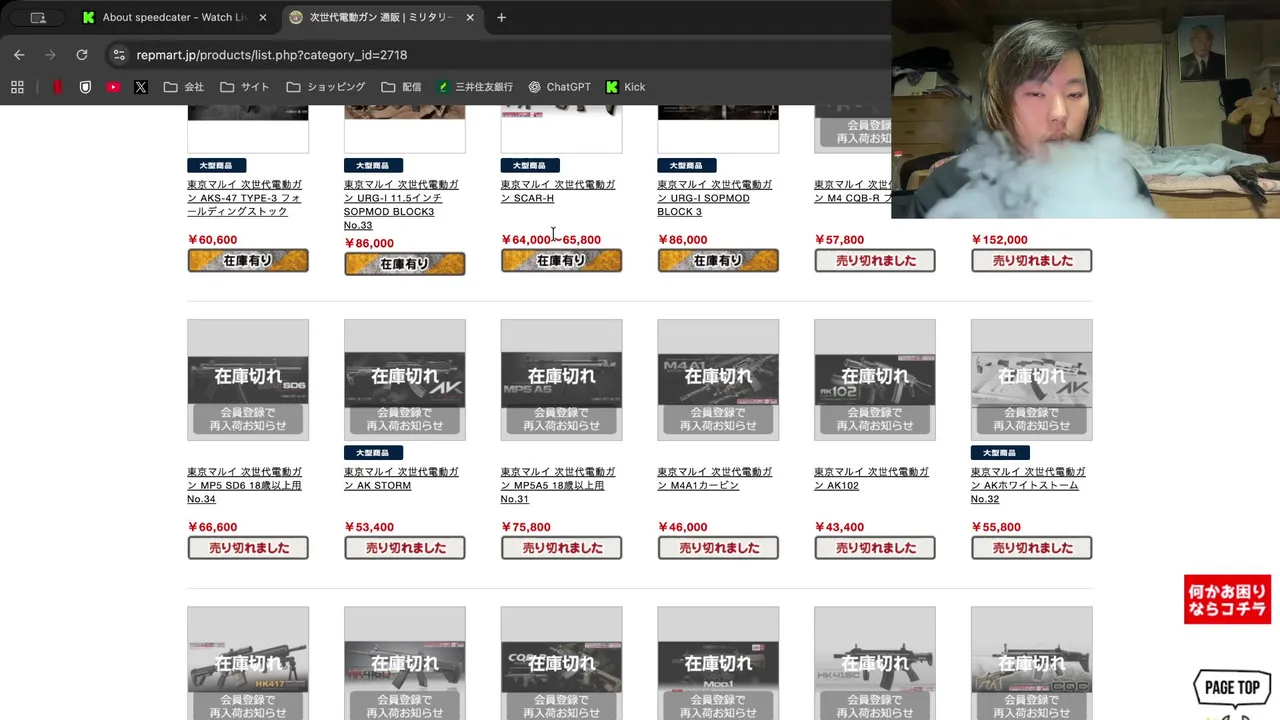1280x720 pixels.
Task: Open M4A1 carbine product thumbnail
Action: (718, 380)
